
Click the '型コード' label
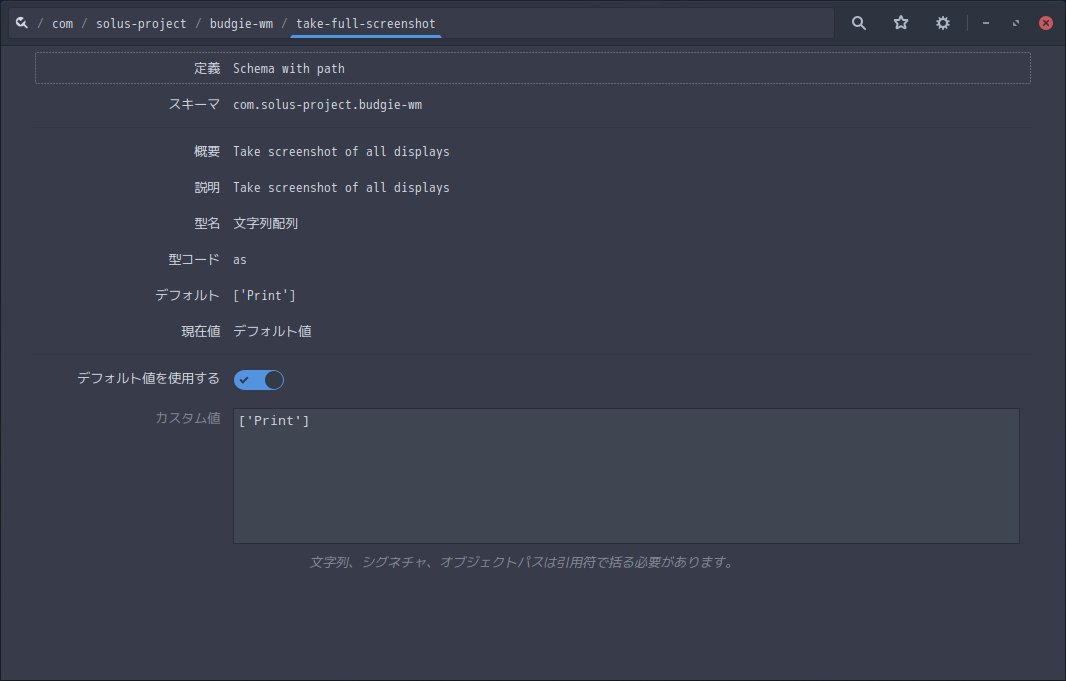point(194,260)
